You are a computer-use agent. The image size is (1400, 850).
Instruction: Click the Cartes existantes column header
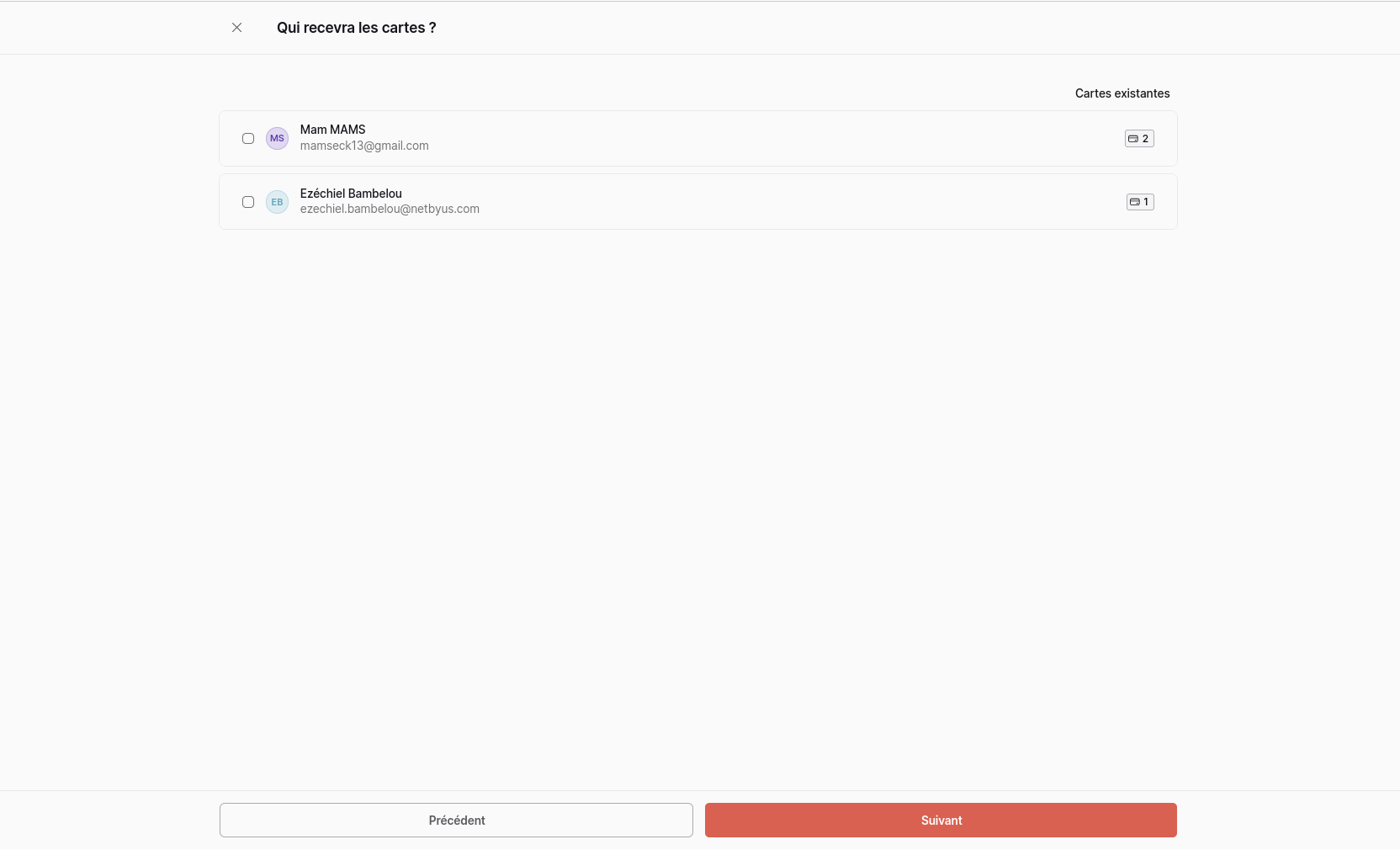coord(1122,93)
